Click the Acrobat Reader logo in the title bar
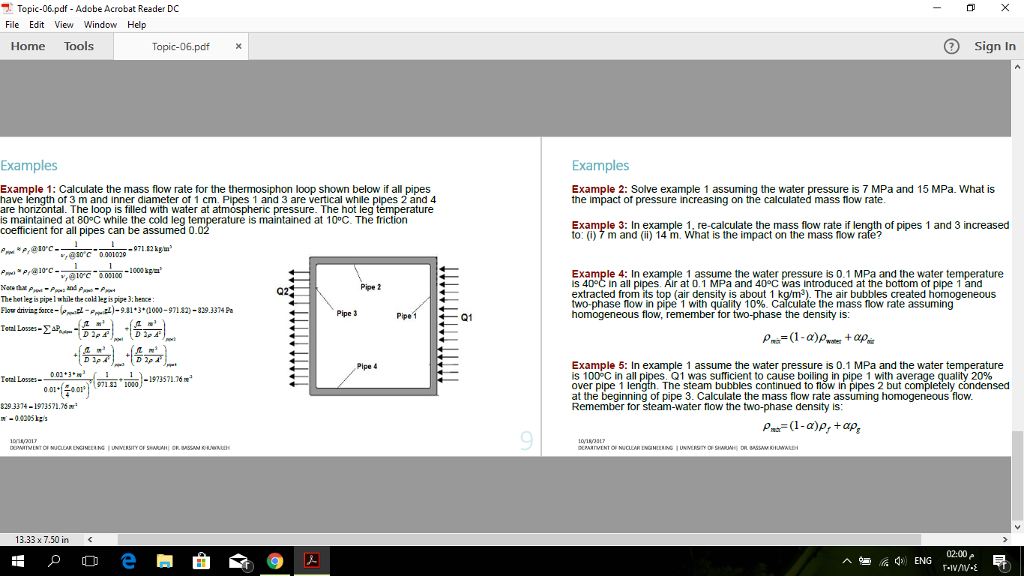 click(x=9, y=8)
